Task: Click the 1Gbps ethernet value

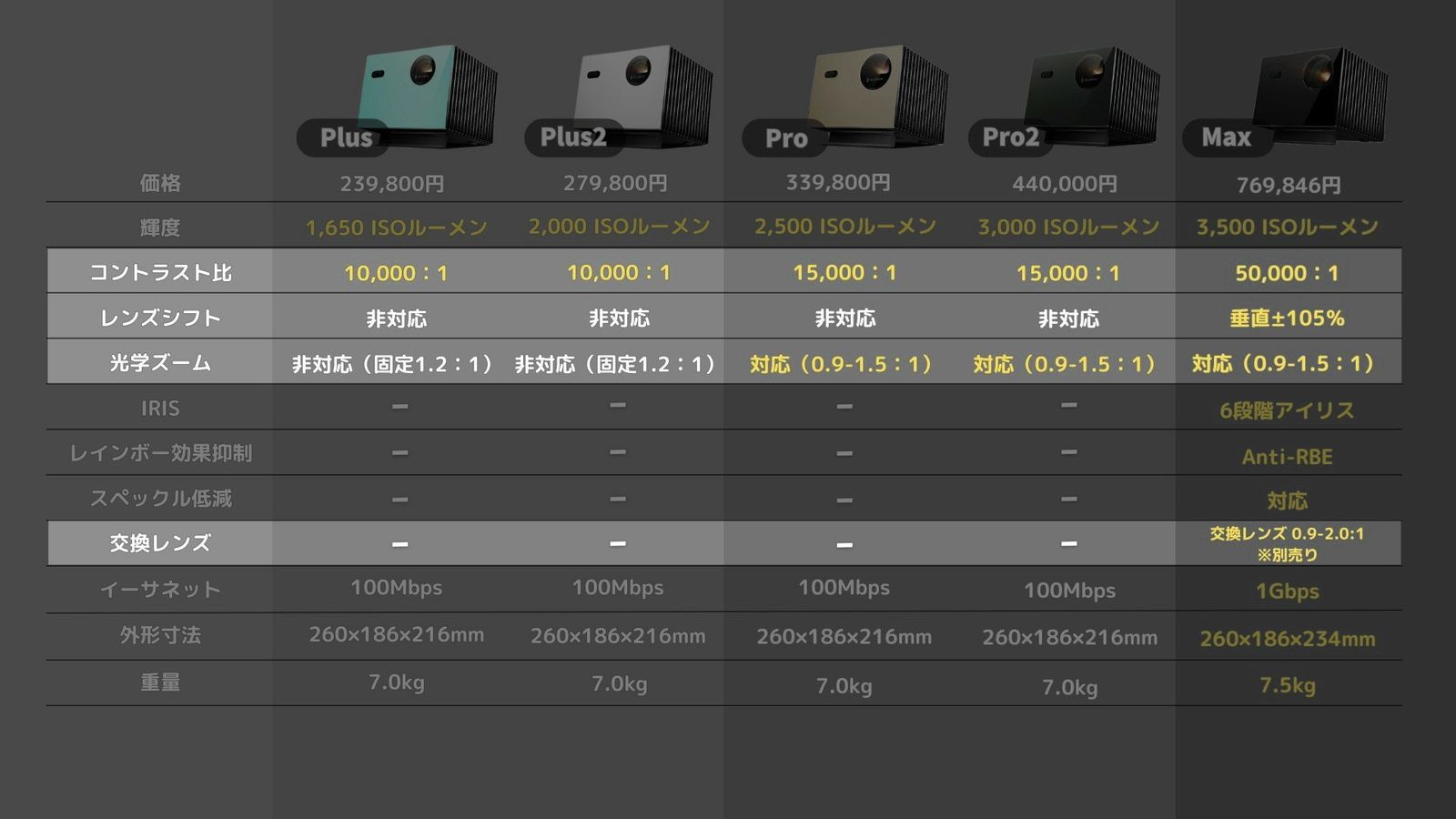Action: [1287, 591]
